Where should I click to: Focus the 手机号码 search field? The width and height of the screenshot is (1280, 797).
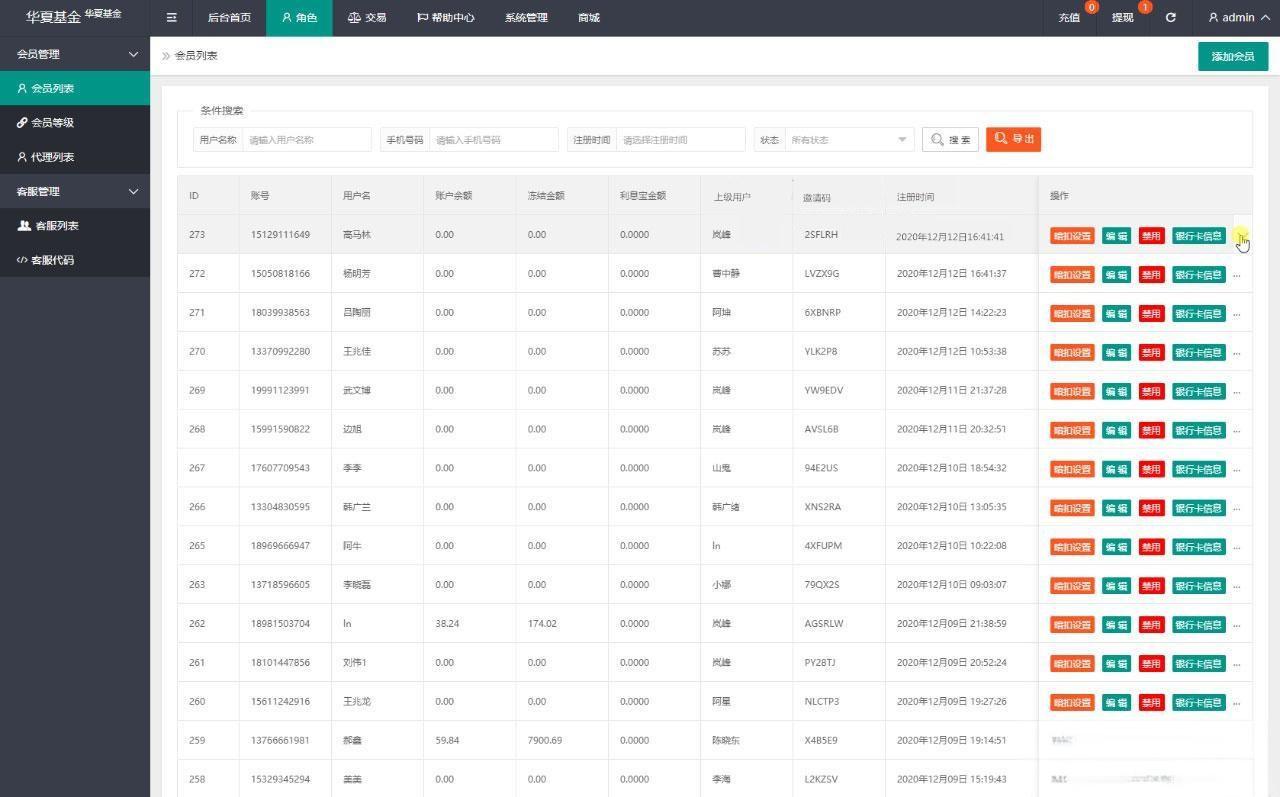tap(494, 140)
